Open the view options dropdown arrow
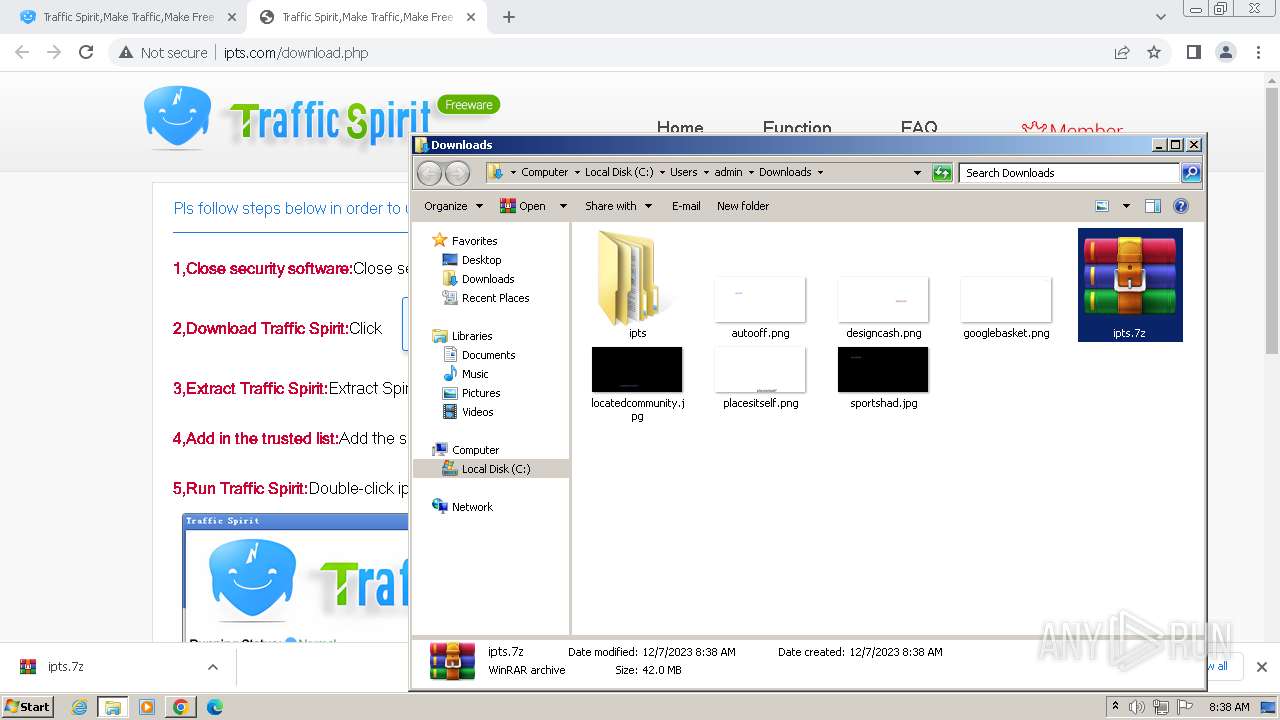Image resolution: width=1280 pixels, height=720 pixels. [1126, 206]
